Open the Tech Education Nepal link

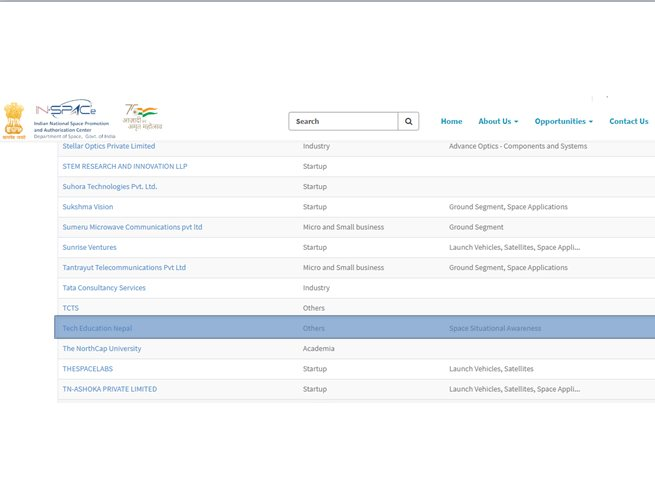97,328
